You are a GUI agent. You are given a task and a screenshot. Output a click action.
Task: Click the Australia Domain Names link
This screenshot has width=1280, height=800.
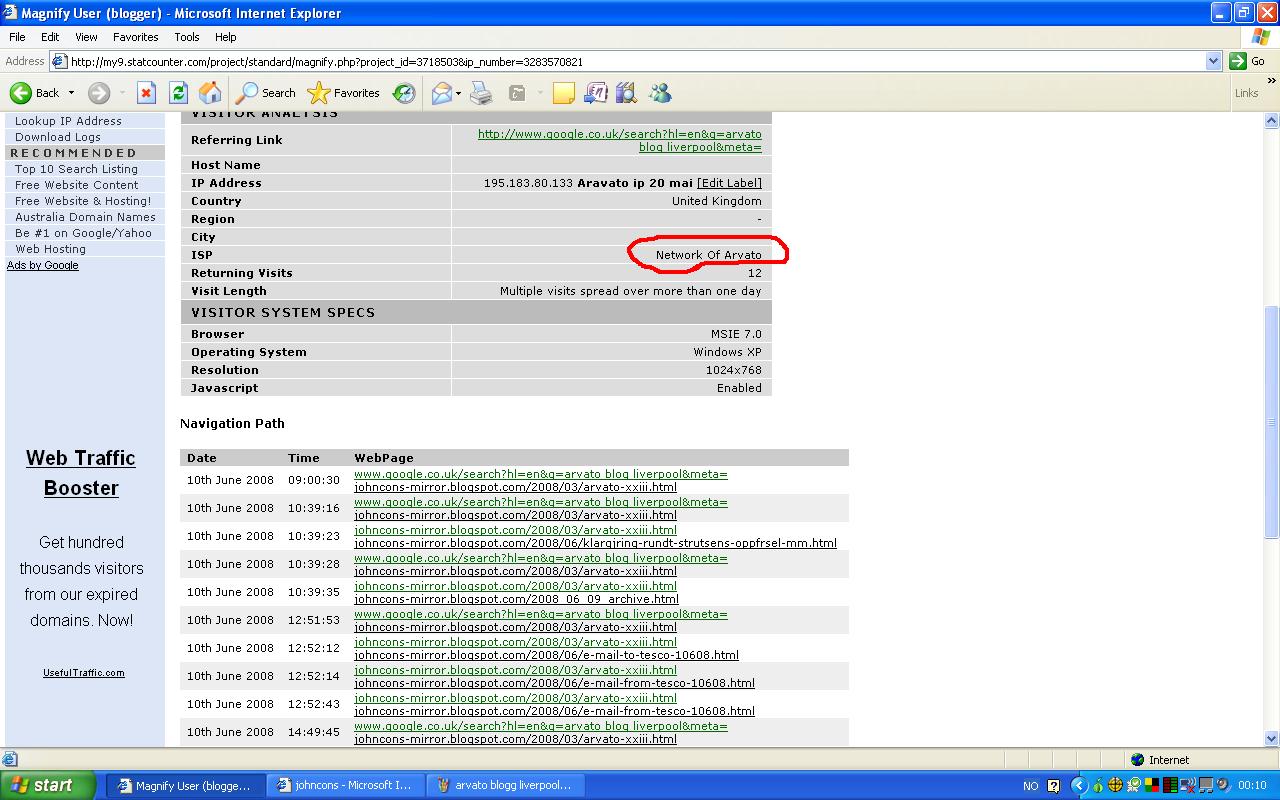(85, 217)
